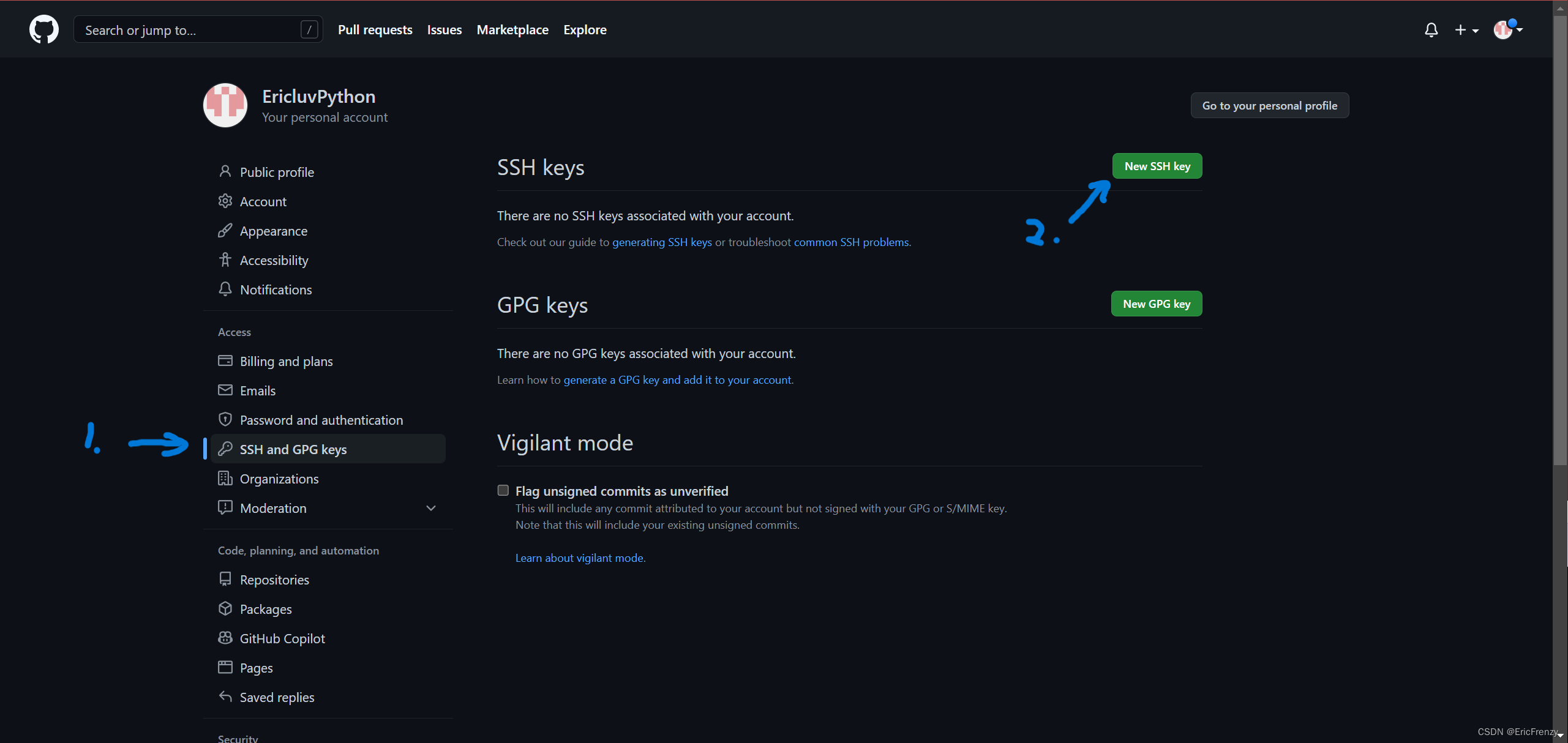Click the Appearance paintbrush icon

pyautogui.click(x=225, y=230)
